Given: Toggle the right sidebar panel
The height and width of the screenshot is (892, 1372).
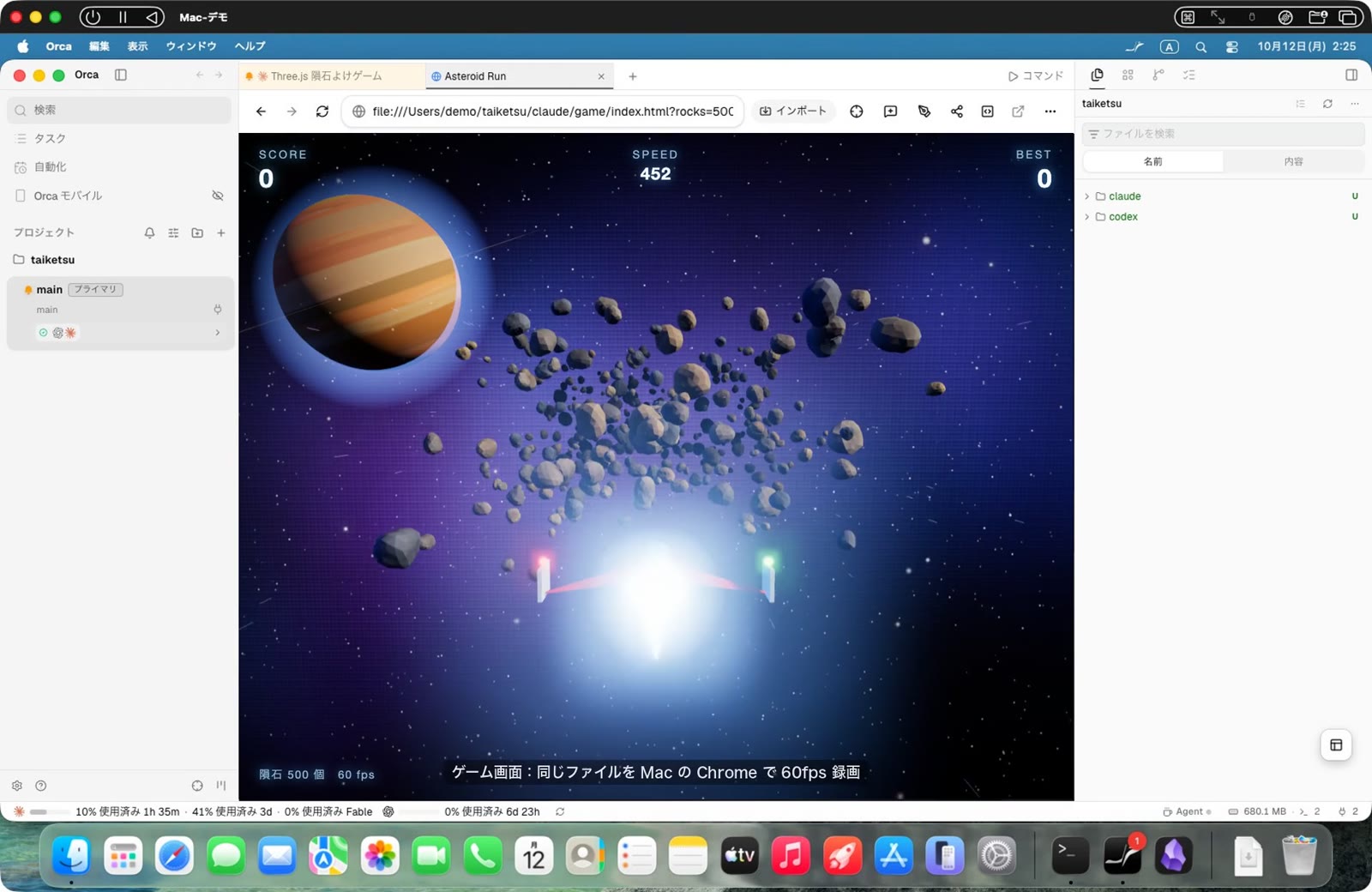Looking at the screenshot, I should (x=1351, y=75).
